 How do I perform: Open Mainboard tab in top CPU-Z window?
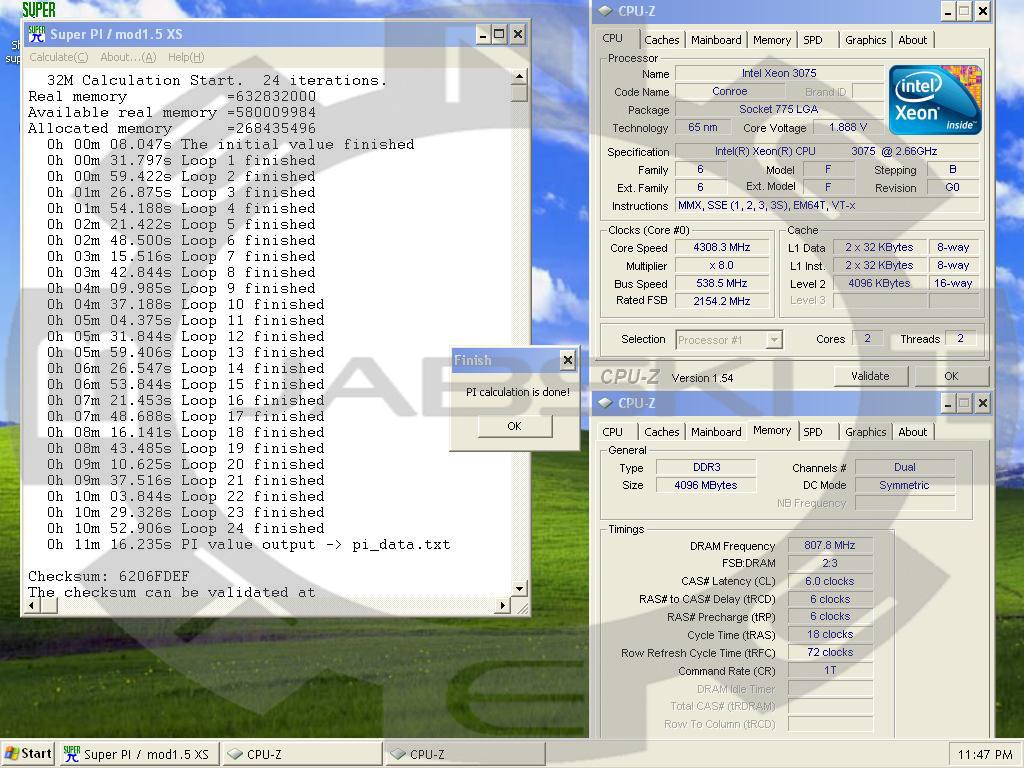pyautogui.click(x=716, y=40)
